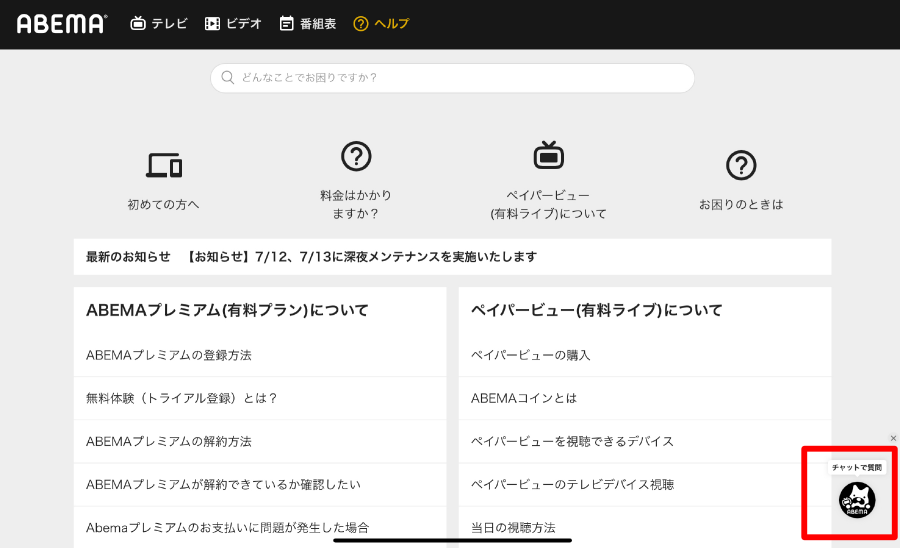
Task: Click the devices icon above 初めての方へ
Action: (164, 165)
